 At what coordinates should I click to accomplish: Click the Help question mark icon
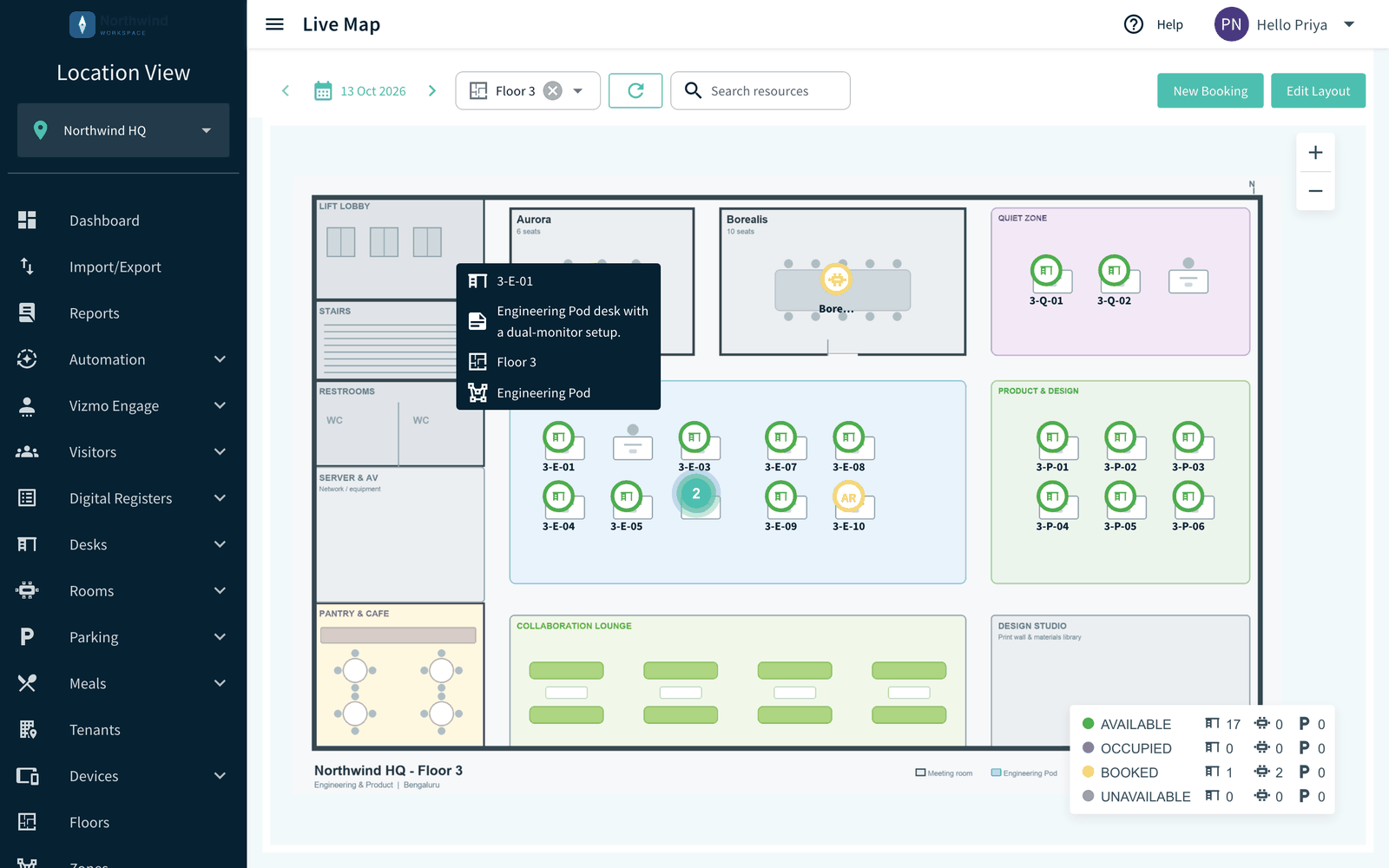point(1134,24)
